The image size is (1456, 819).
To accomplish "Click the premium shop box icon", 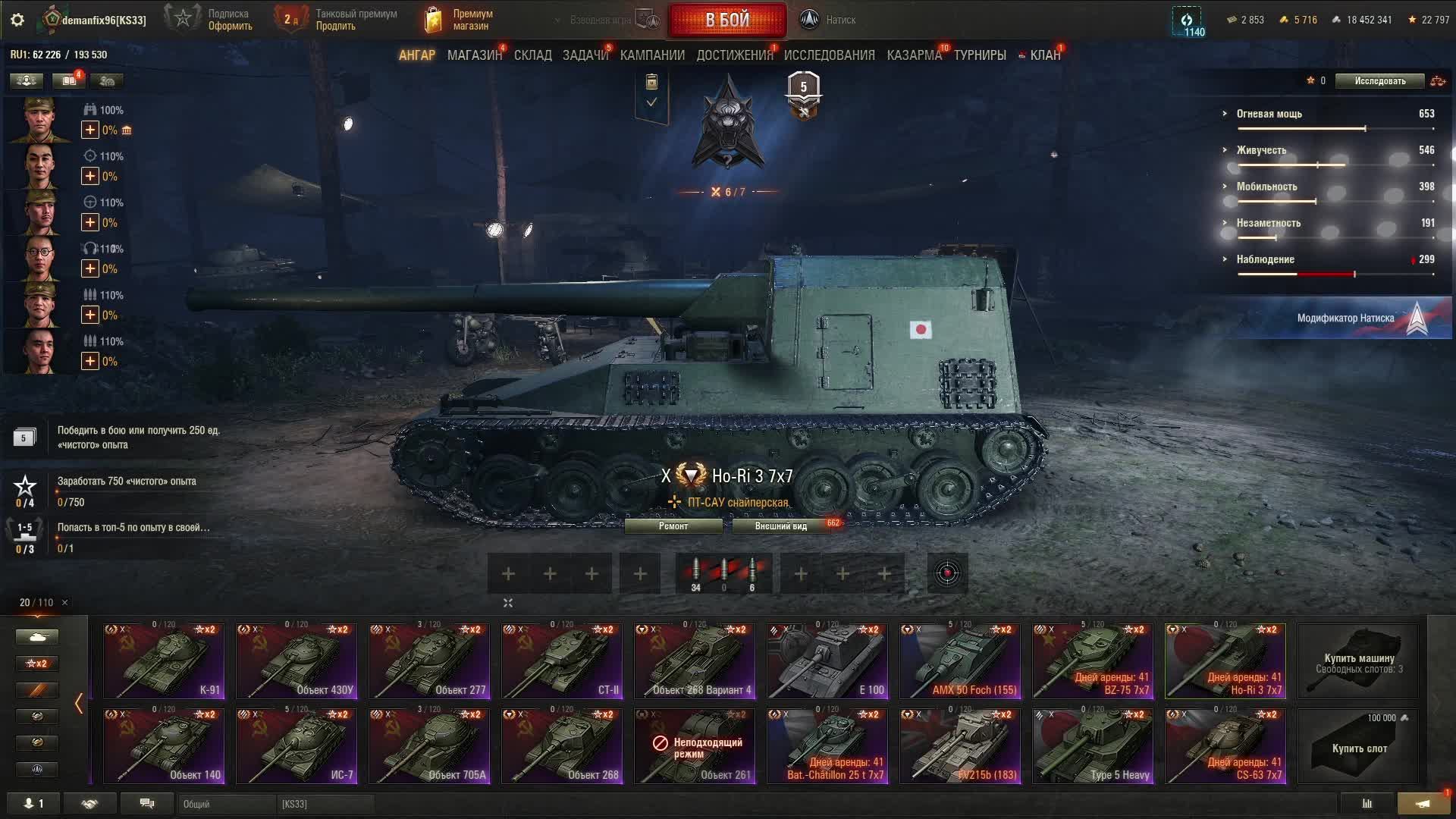I will click(433, 20).
